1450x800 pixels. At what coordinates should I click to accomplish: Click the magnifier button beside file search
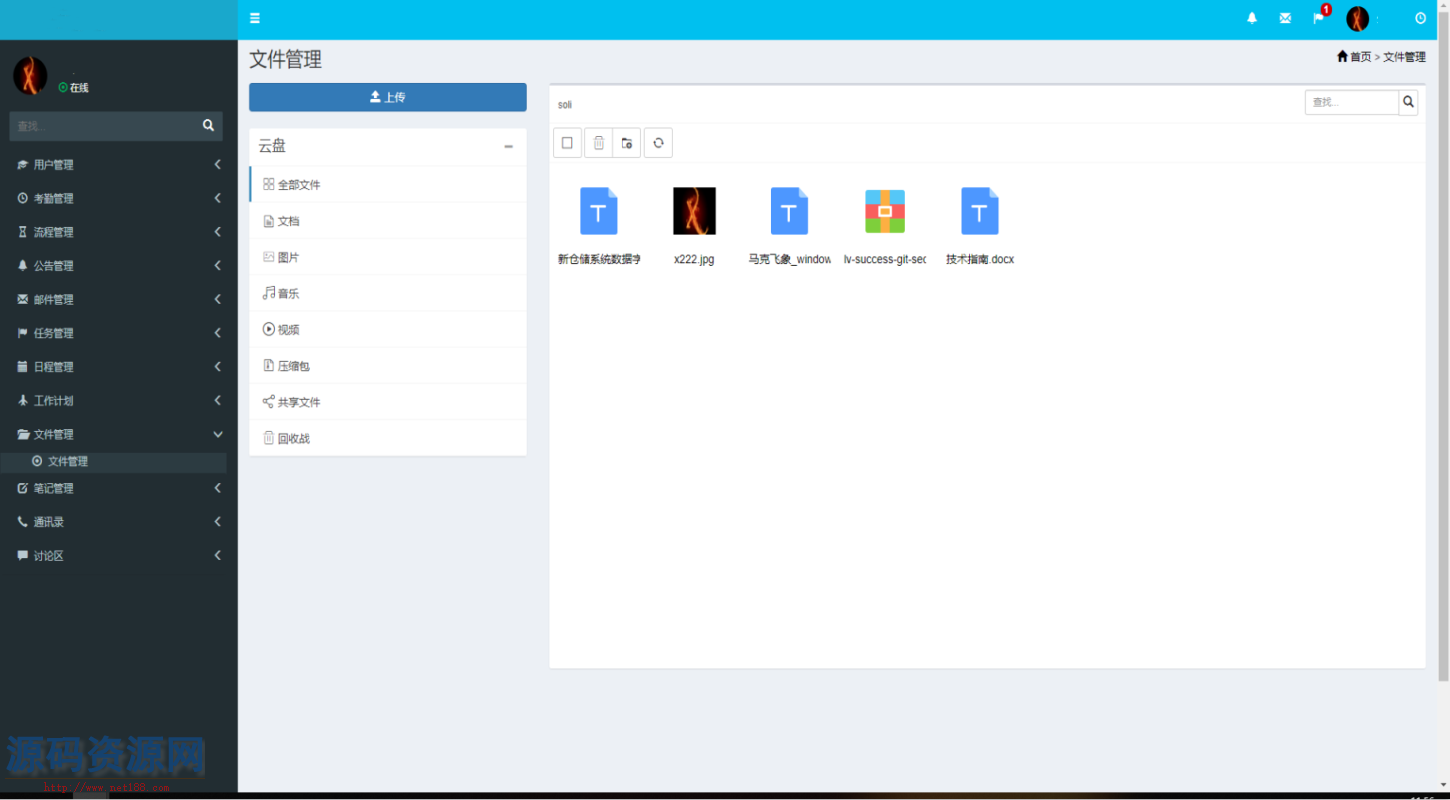[x=1408, y=102]
